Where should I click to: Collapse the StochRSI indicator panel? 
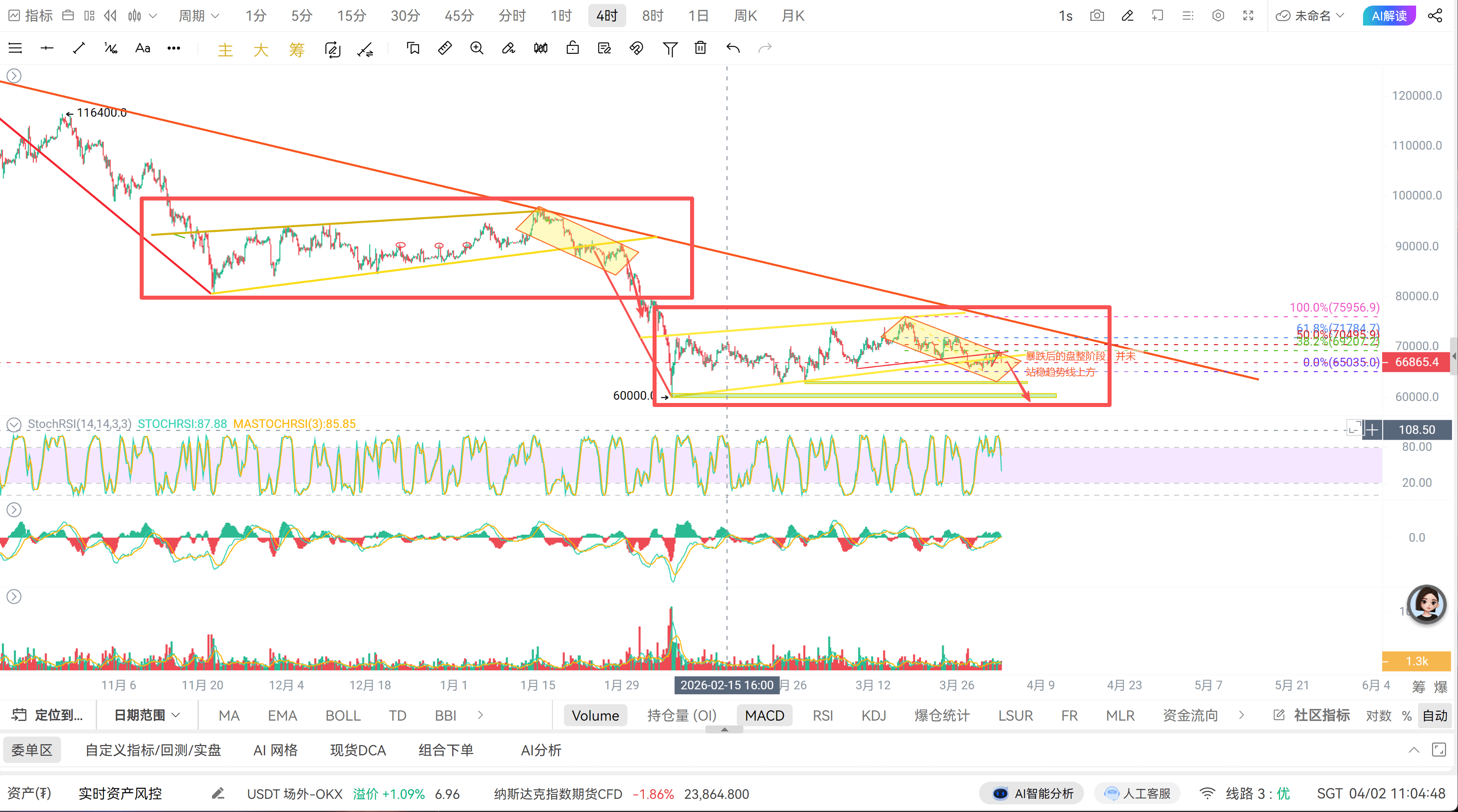pyautogui.click(x=14, y=424)
